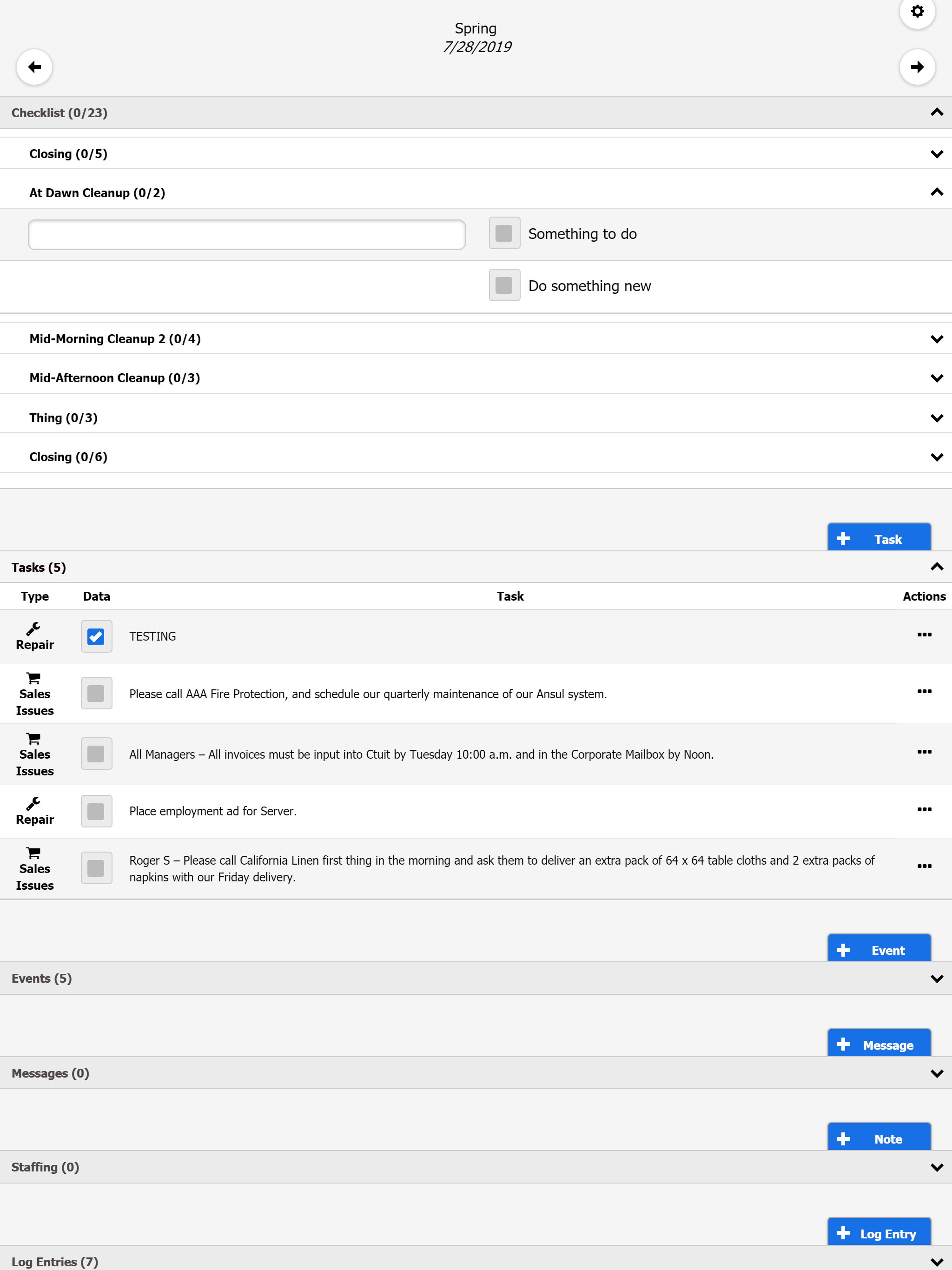Open actions ellipsis for Roger S linen task
The height and width of the screenshot is (1270, 952).
[924, 867]
